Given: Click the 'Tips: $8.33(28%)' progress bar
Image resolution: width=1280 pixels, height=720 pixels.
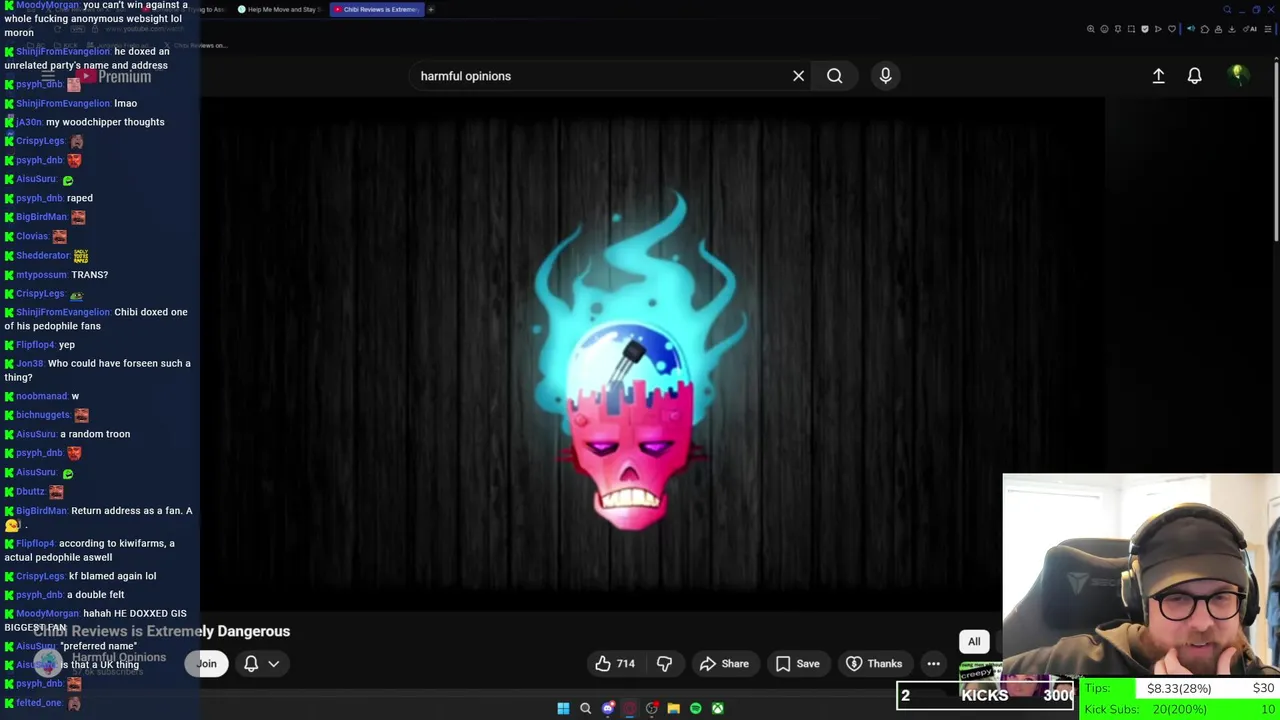Looking at the screenshot, I should pos(1180,689).
